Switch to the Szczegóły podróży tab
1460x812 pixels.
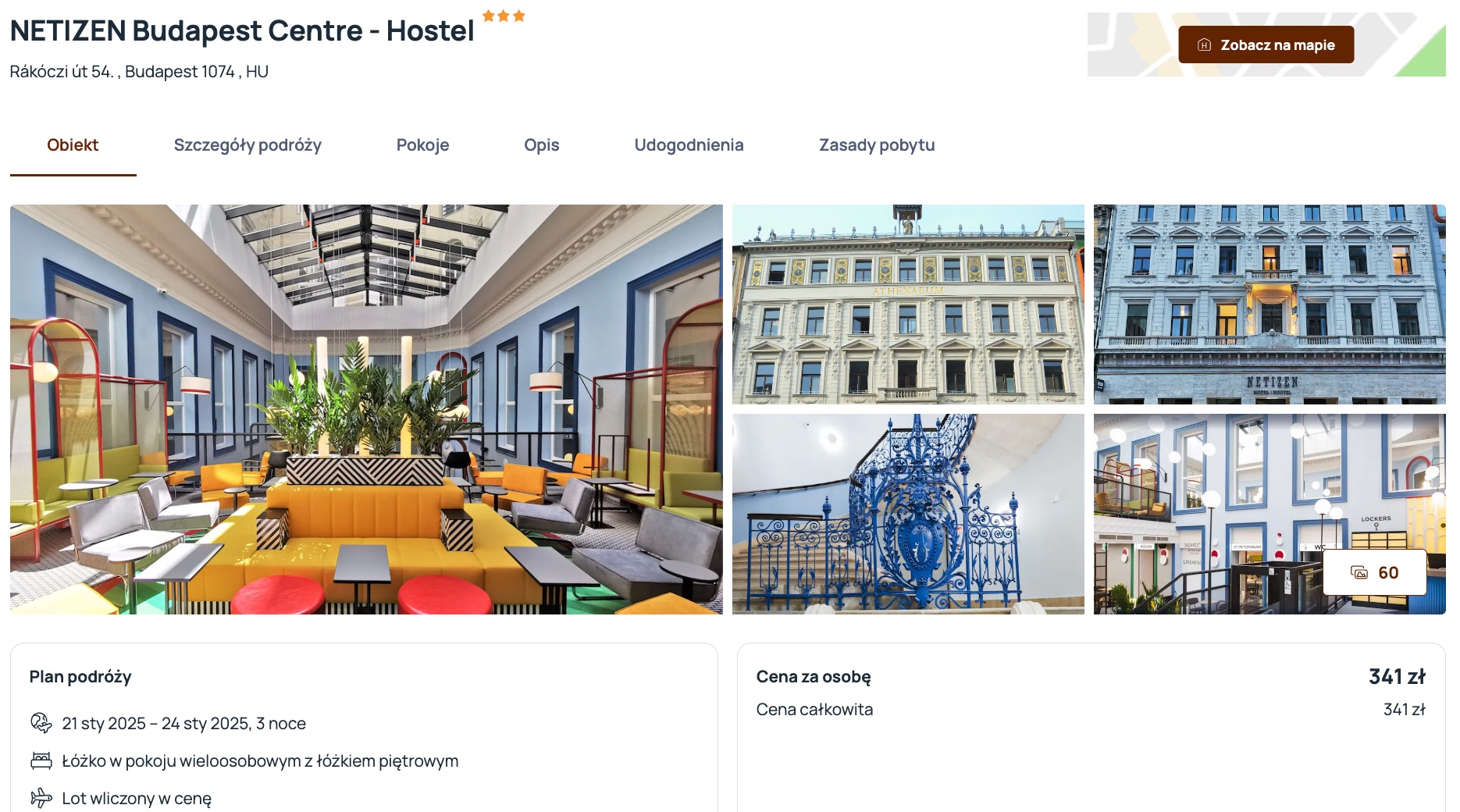(247, 145)
